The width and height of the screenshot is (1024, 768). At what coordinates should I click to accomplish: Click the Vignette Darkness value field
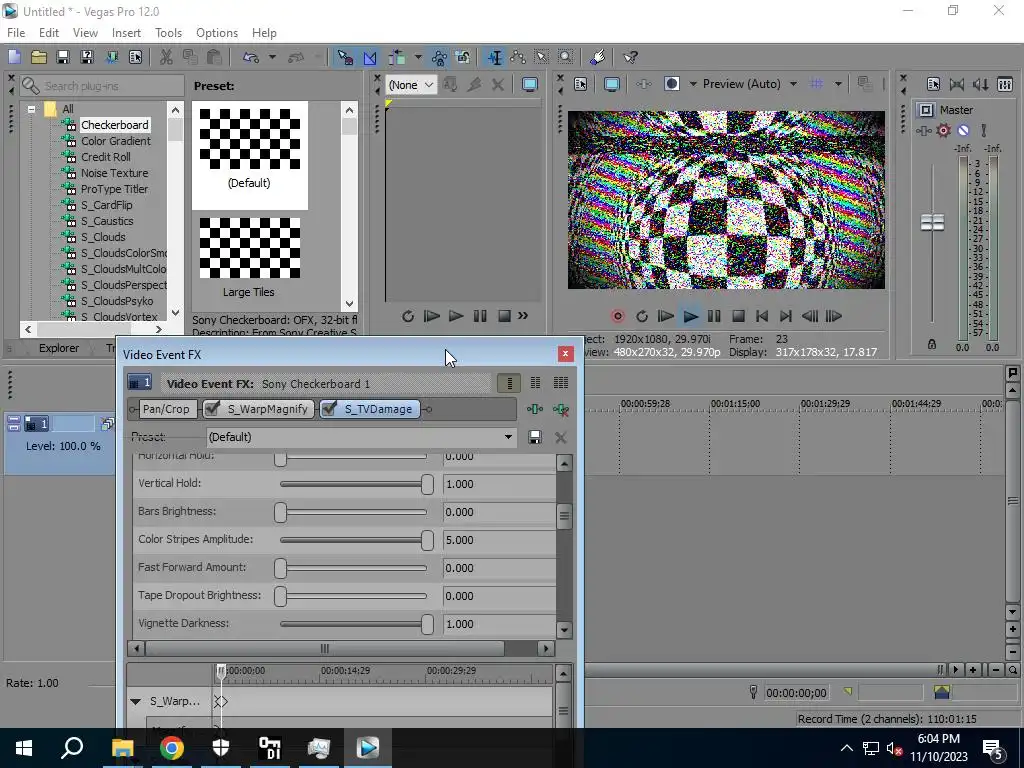[x=499, y=624]
